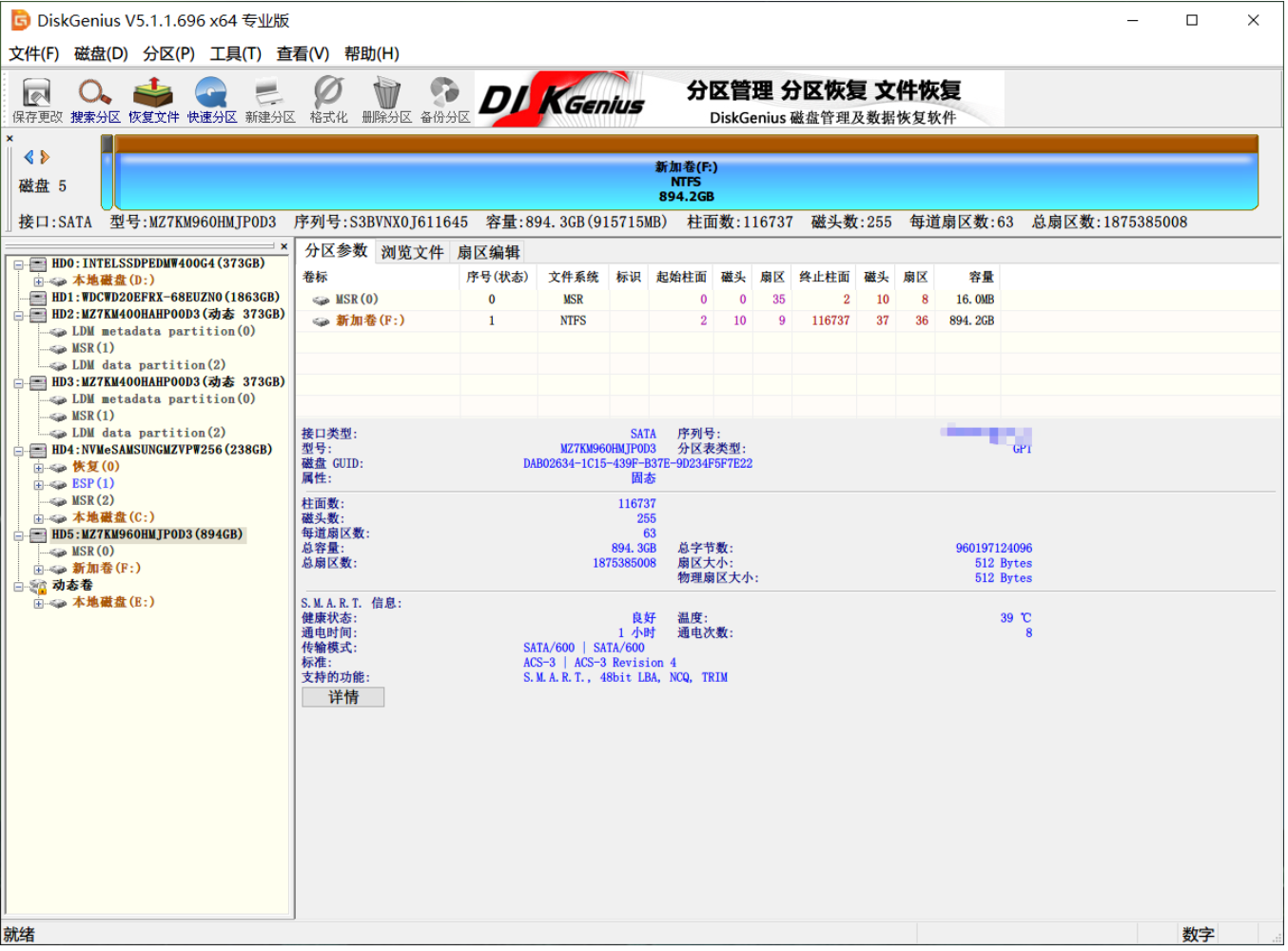
Task: Click 新加卷(F:) partition icon in table
Action: point(322,321)
